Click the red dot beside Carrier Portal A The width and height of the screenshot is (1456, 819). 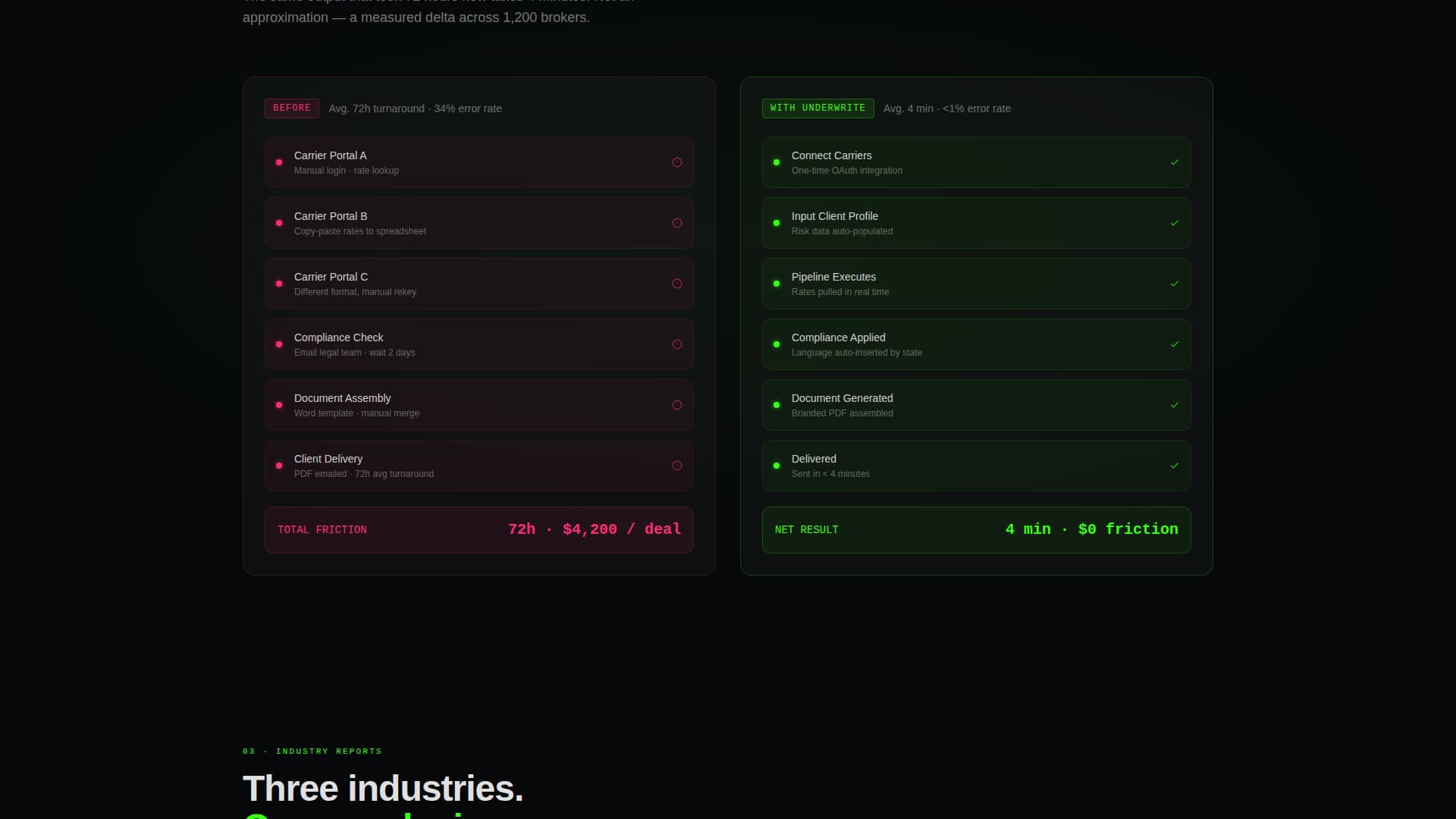pyautogui.click(x=279, y=162)
